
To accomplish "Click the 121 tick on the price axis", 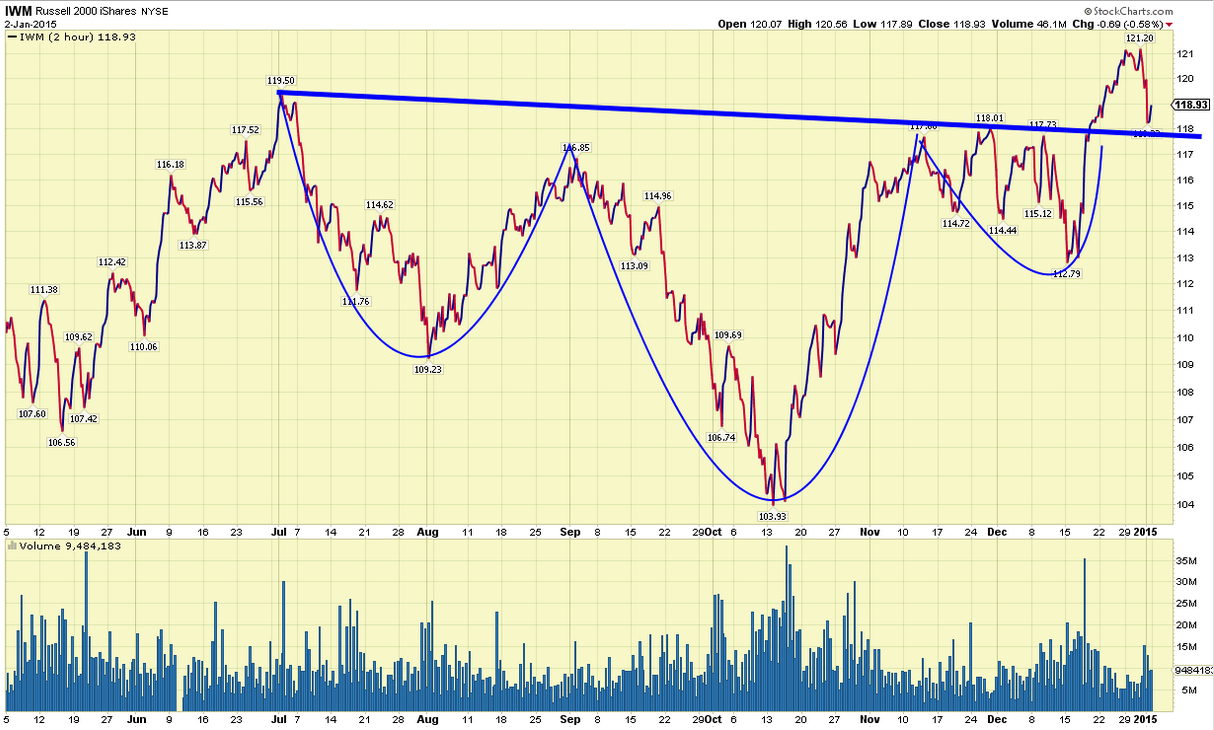I will click(x=1186, y=54).
